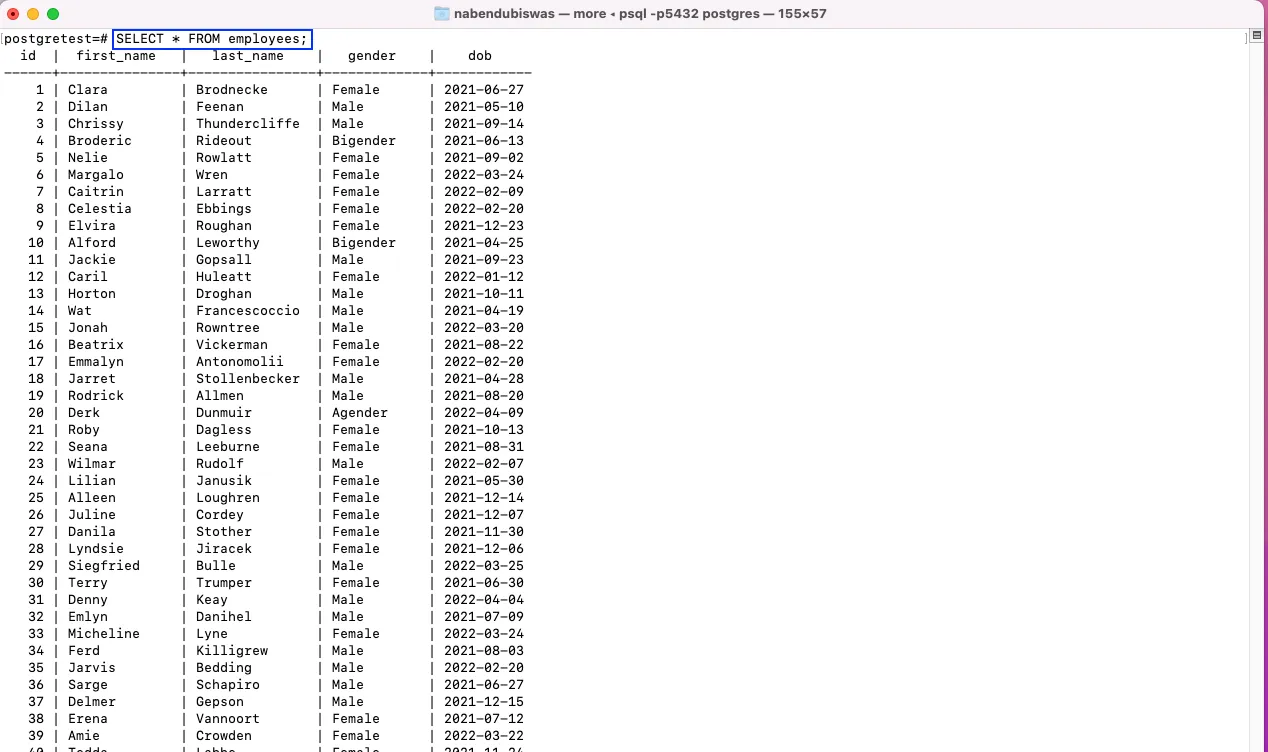Screen dimensions: 1268x752
Task: Click the folder icon in the title bar
Action: pos(442,14)
